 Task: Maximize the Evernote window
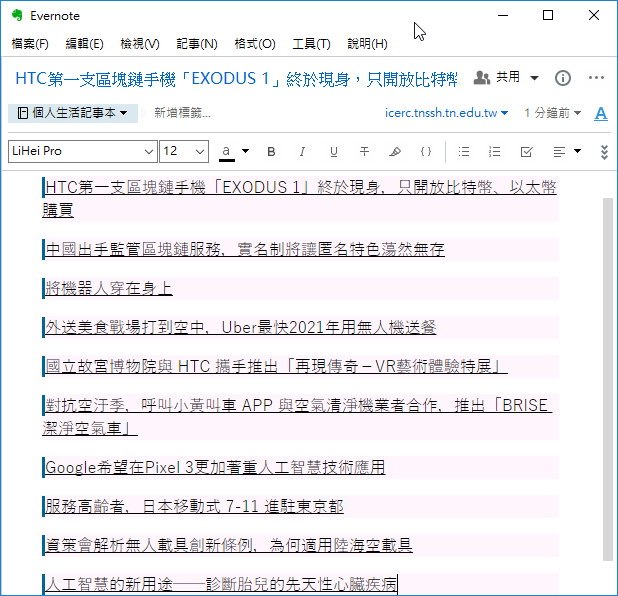click(548, 15)
